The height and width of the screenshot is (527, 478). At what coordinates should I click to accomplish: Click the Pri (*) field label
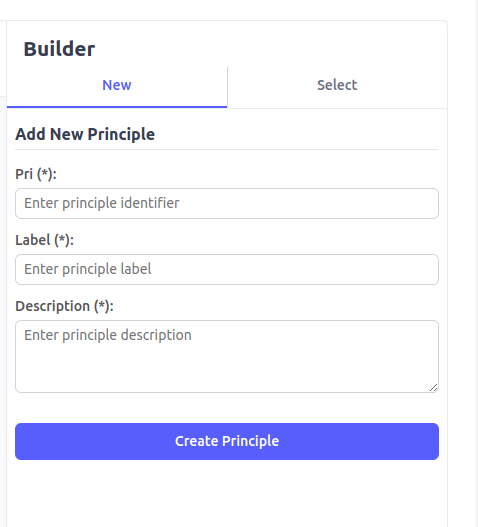36,174
